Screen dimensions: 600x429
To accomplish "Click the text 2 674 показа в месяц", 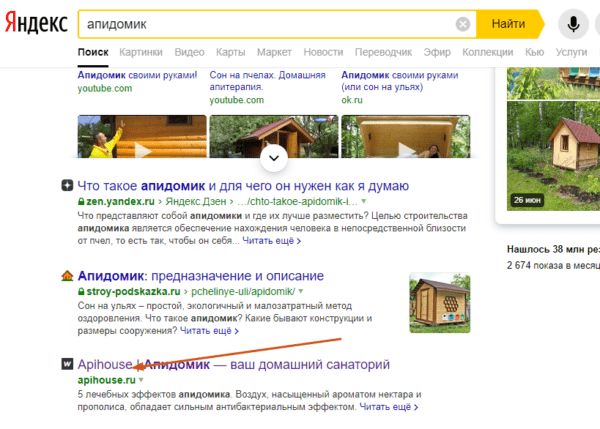I will pyautogui.click(x=553, y=266).
